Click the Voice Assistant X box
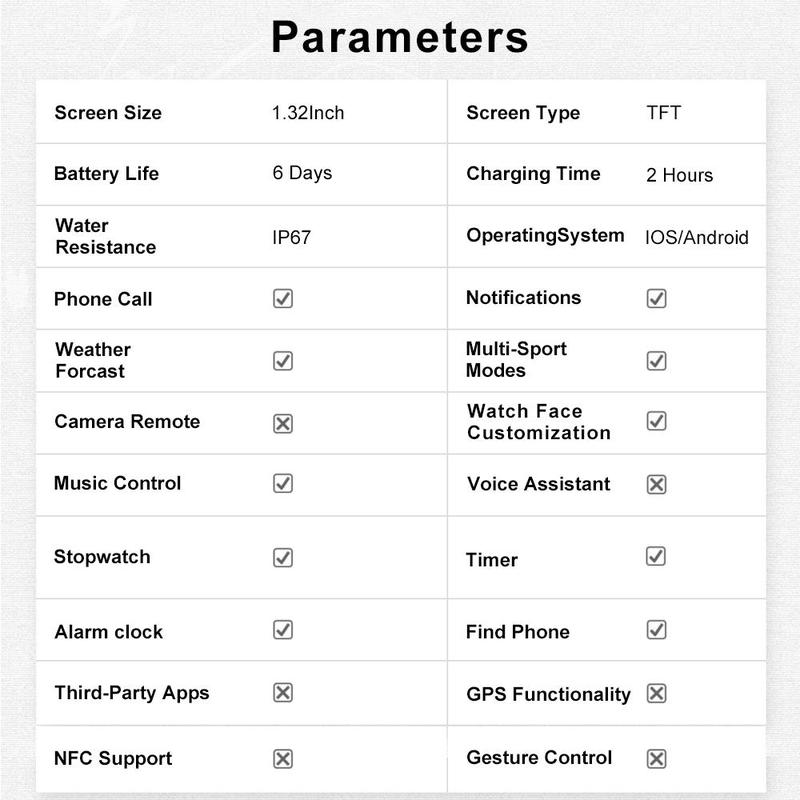Viewport: 800px width, 800px height. pos(656,485)
